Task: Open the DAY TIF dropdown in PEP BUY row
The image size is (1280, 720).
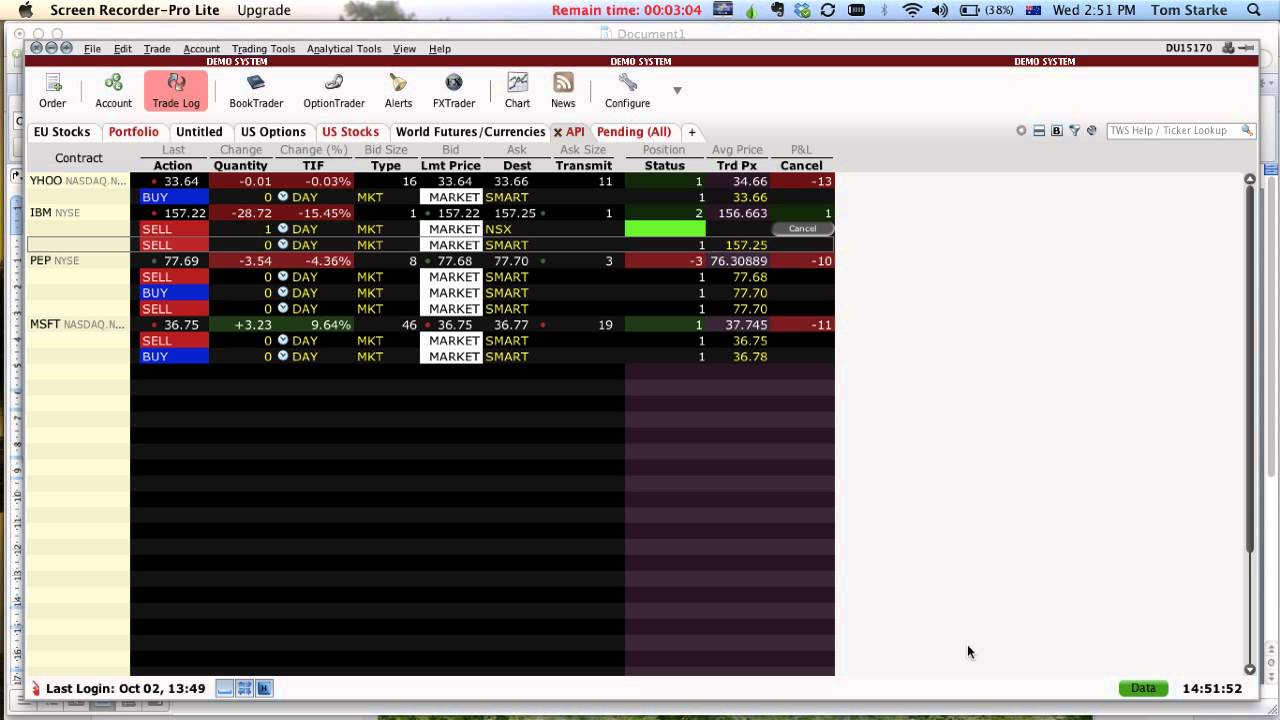Action: 283,293
